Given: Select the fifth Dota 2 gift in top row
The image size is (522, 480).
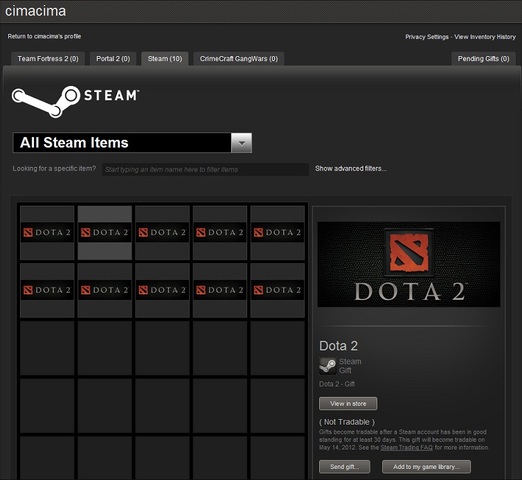Looking at the screenshot, I should (278, 233).
